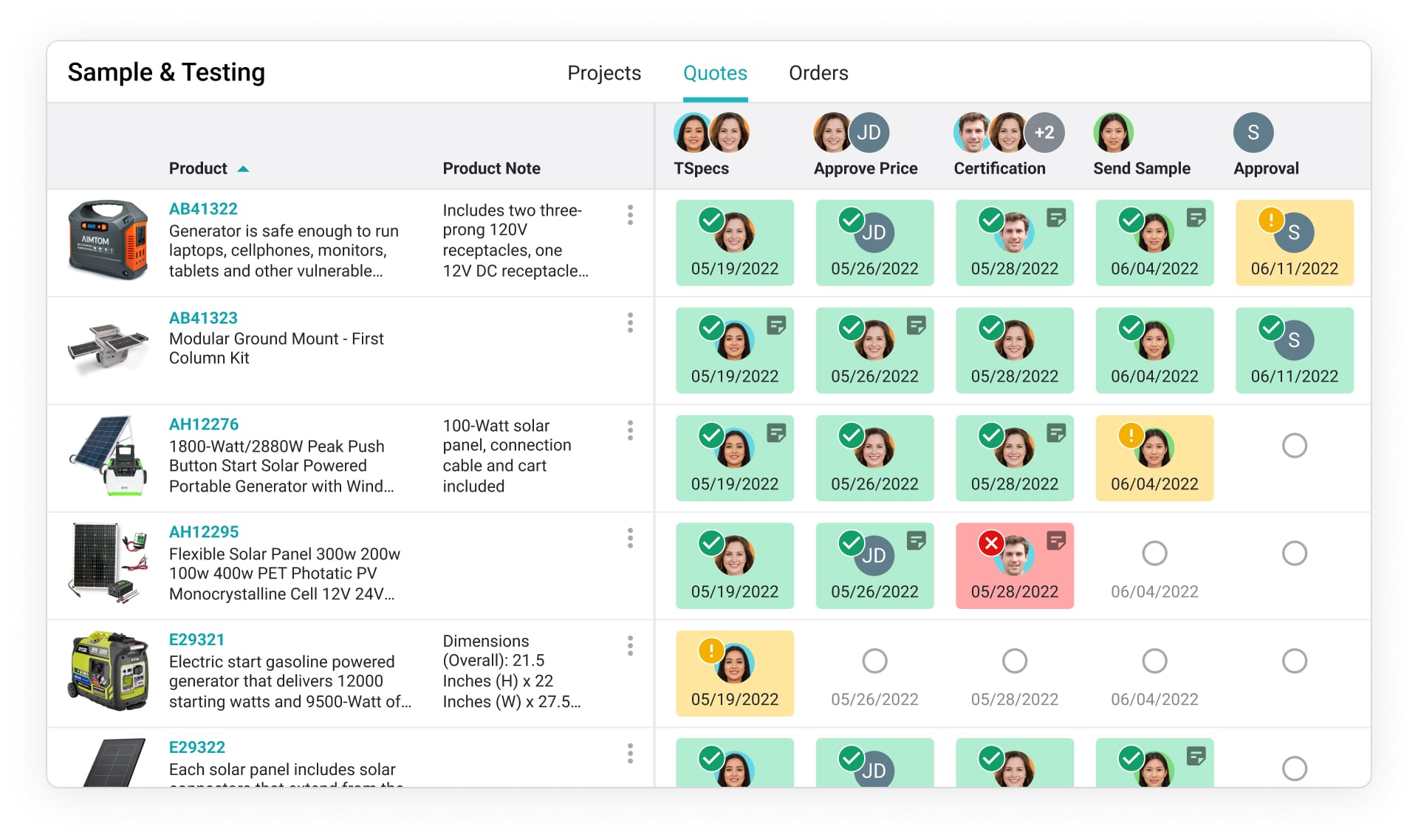Click the S avatar above Approval column
The width and height of the screenshot is (1418, 840).
click(x=1253, y=133)
